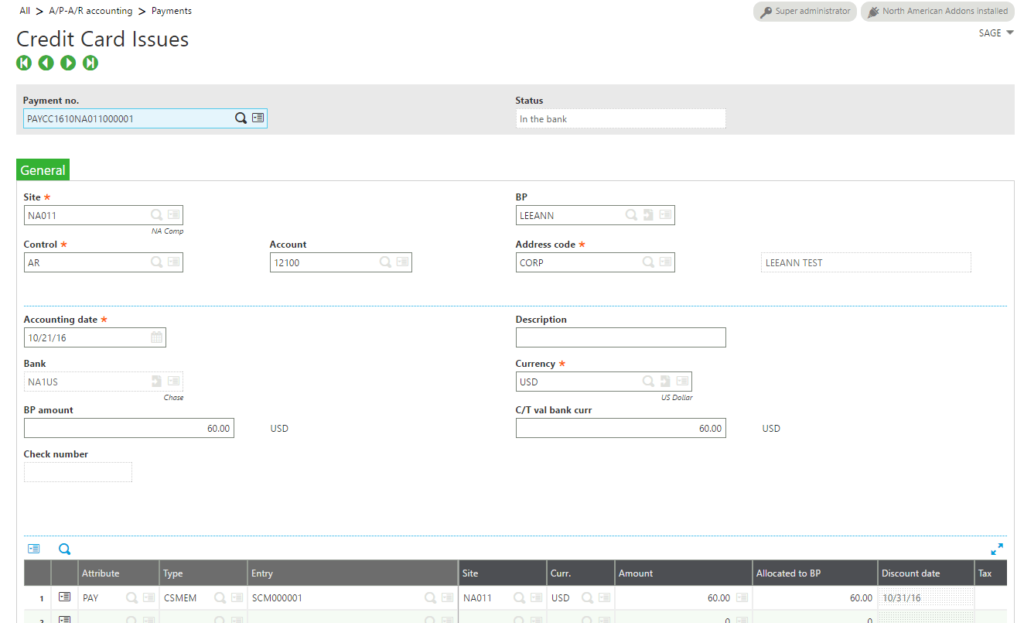The width and height of the screenshot is (1024, 623).
Task: Open the grid card view icon
Action: coord(34,549)
